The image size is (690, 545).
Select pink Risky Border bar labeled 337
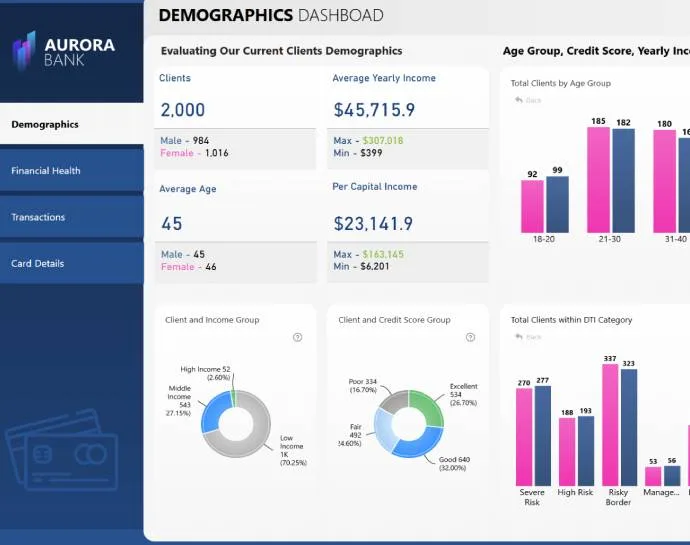pyautogui.click(x=610, y=425)
